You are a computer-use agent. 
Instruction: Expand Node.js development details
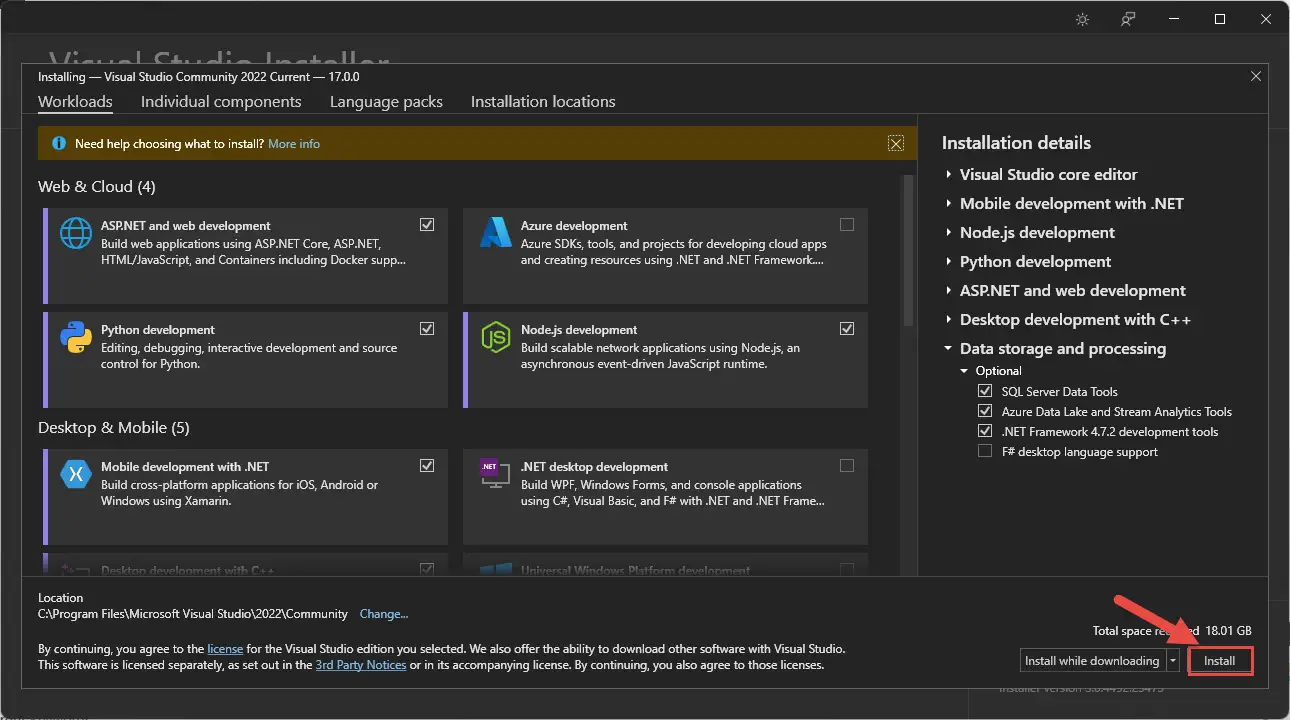[x=948, y=233]
